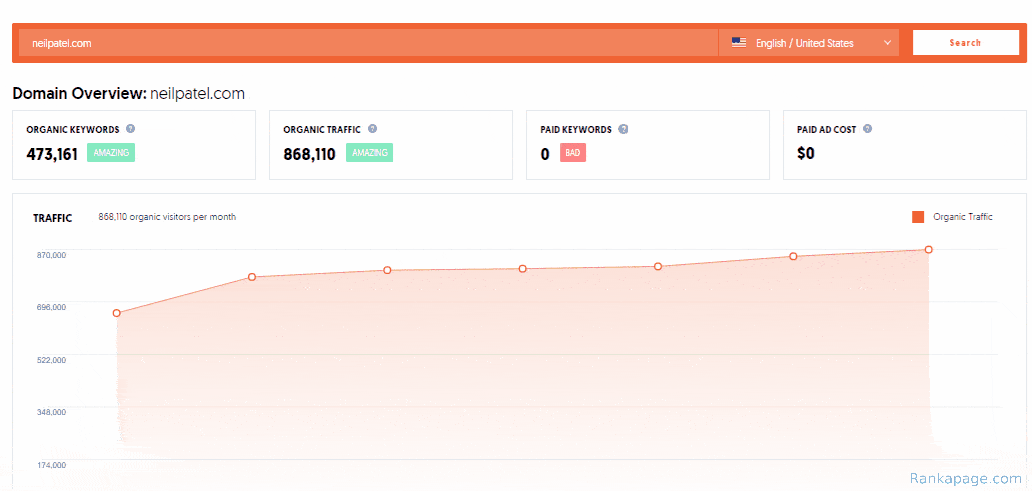Click the 868,110 organic traffic value
Viewport: 1032px width, 491px height.
[309, 154]
